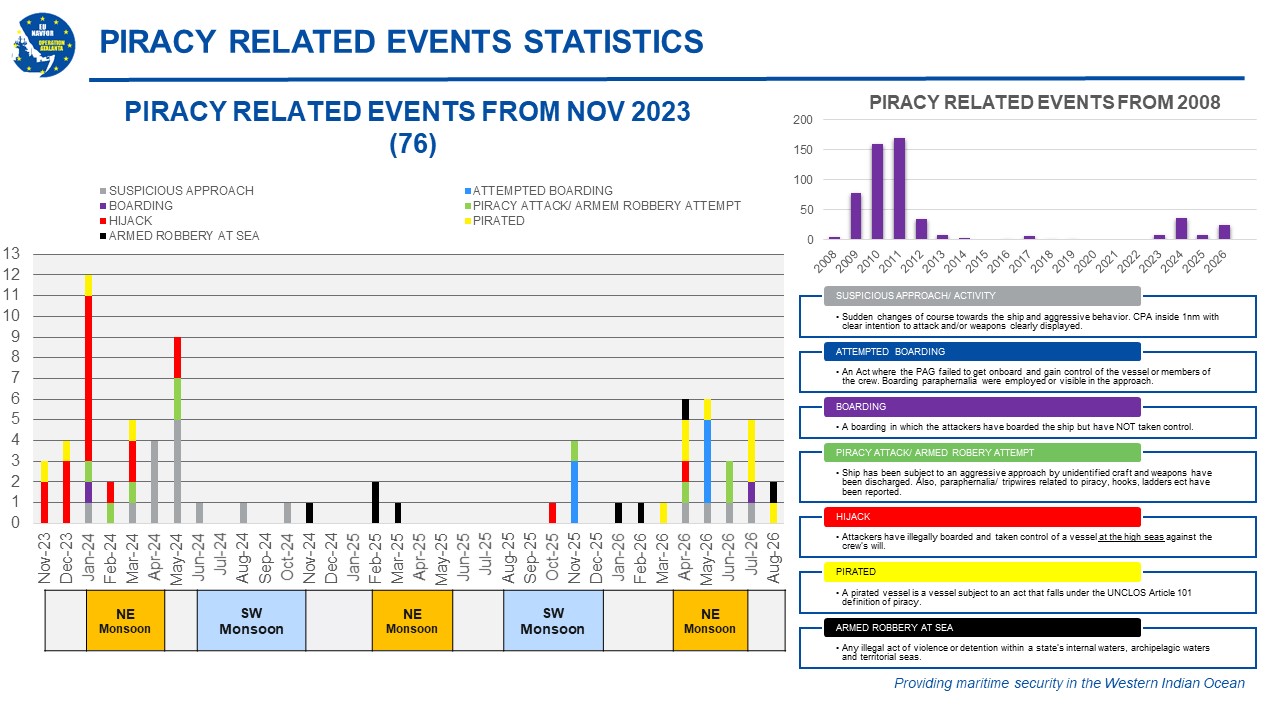Click the black Nov-24 bar

(310, 513)
